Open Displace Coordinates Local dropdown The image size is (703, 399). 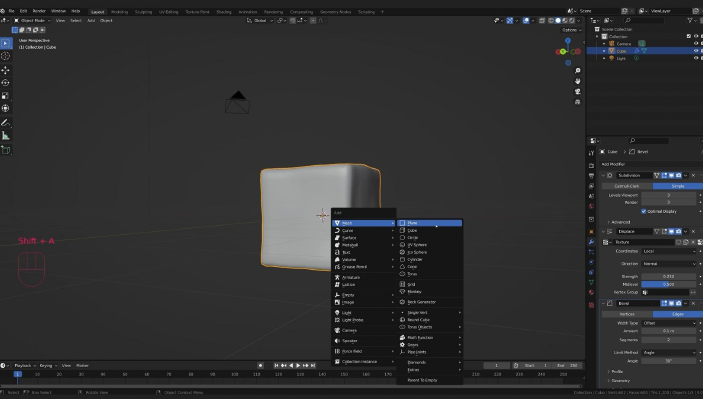tap(669, 251)
